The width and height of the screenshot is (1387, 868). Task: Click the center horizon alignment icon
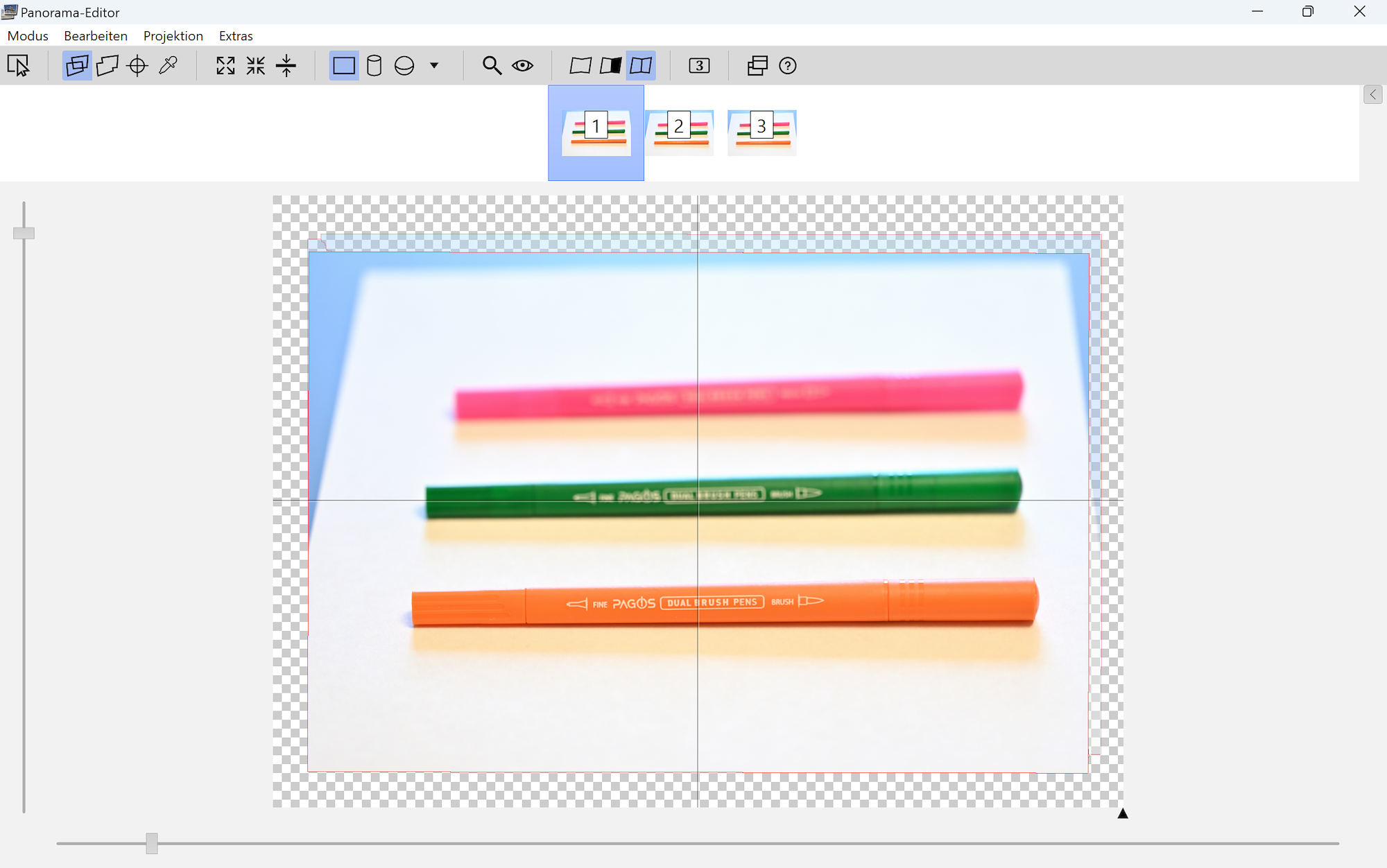[x=286, y=66]
